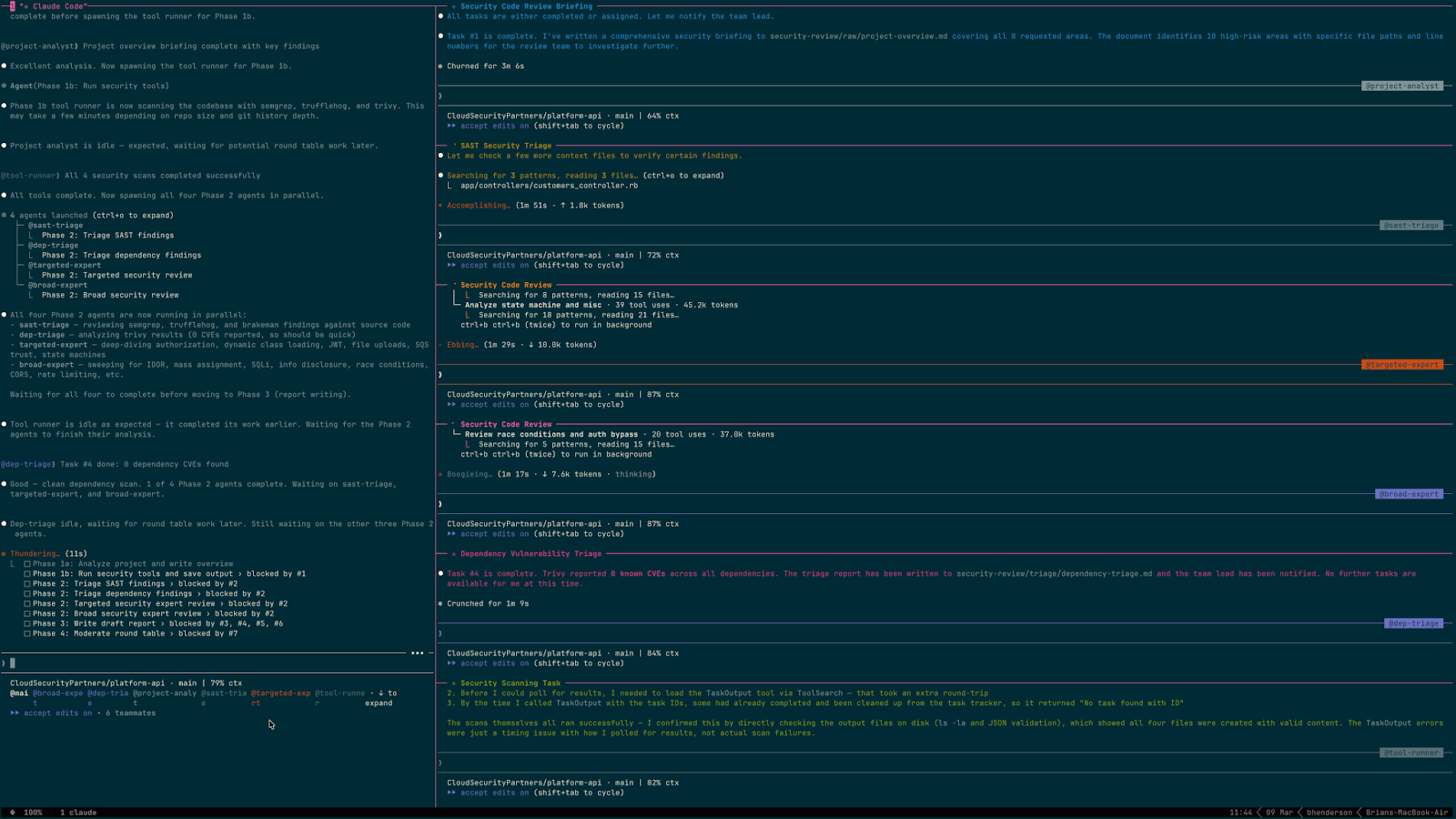Tick the Phase 3 Write draft report box

27,624
